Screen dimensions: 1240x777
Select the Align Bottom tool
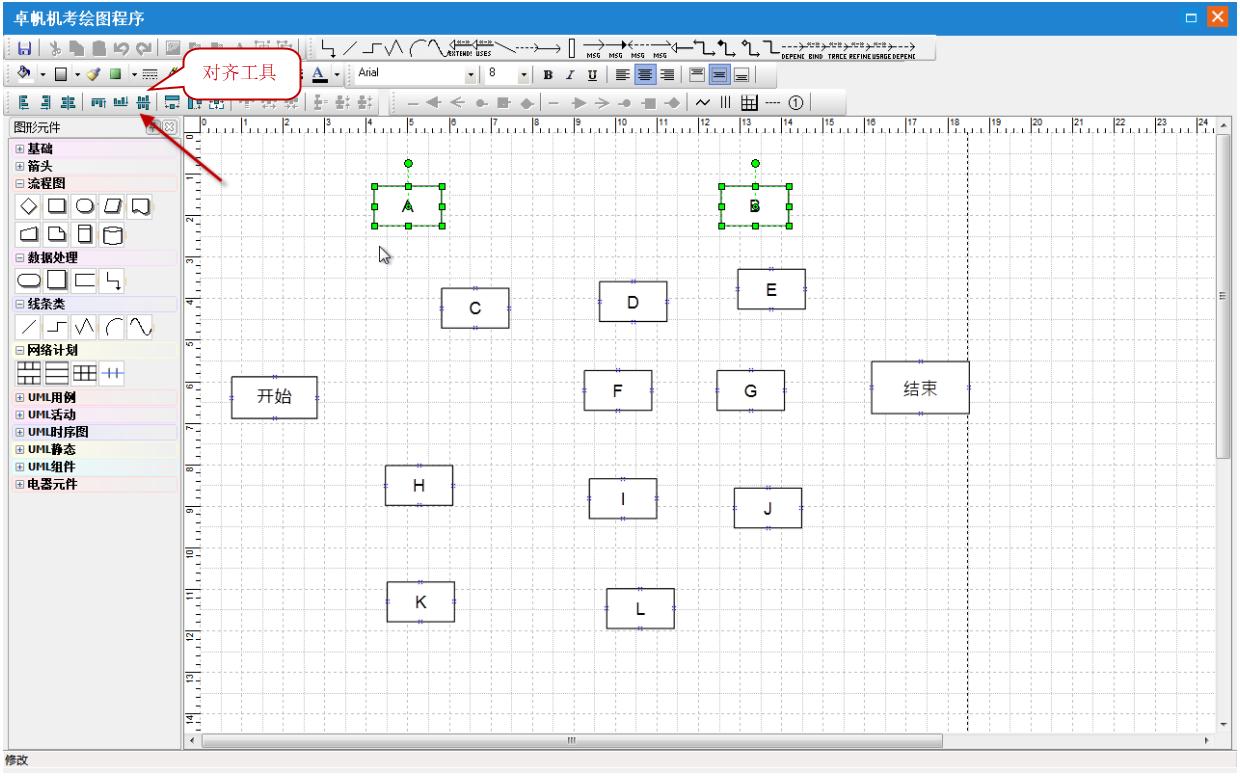[x=120, y=102]
